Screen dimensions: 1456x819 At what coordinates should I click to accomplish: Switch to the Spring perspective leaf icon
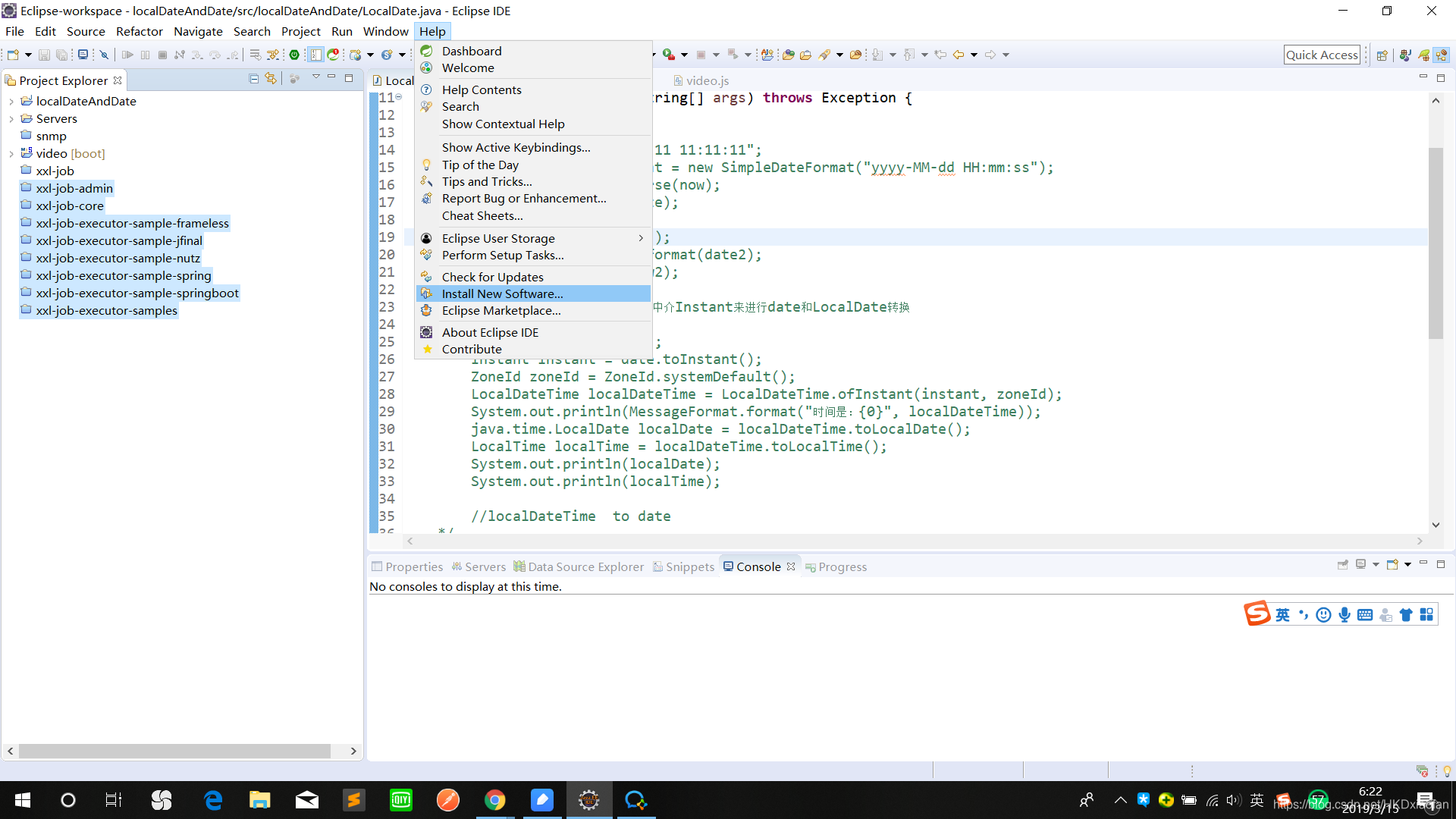point(1423,55)
